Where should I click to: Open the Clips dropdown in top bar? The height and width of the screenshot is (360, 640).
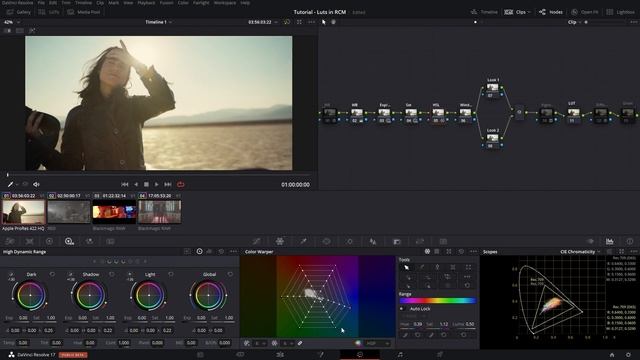pyautogui.click(x=518, y=12)
